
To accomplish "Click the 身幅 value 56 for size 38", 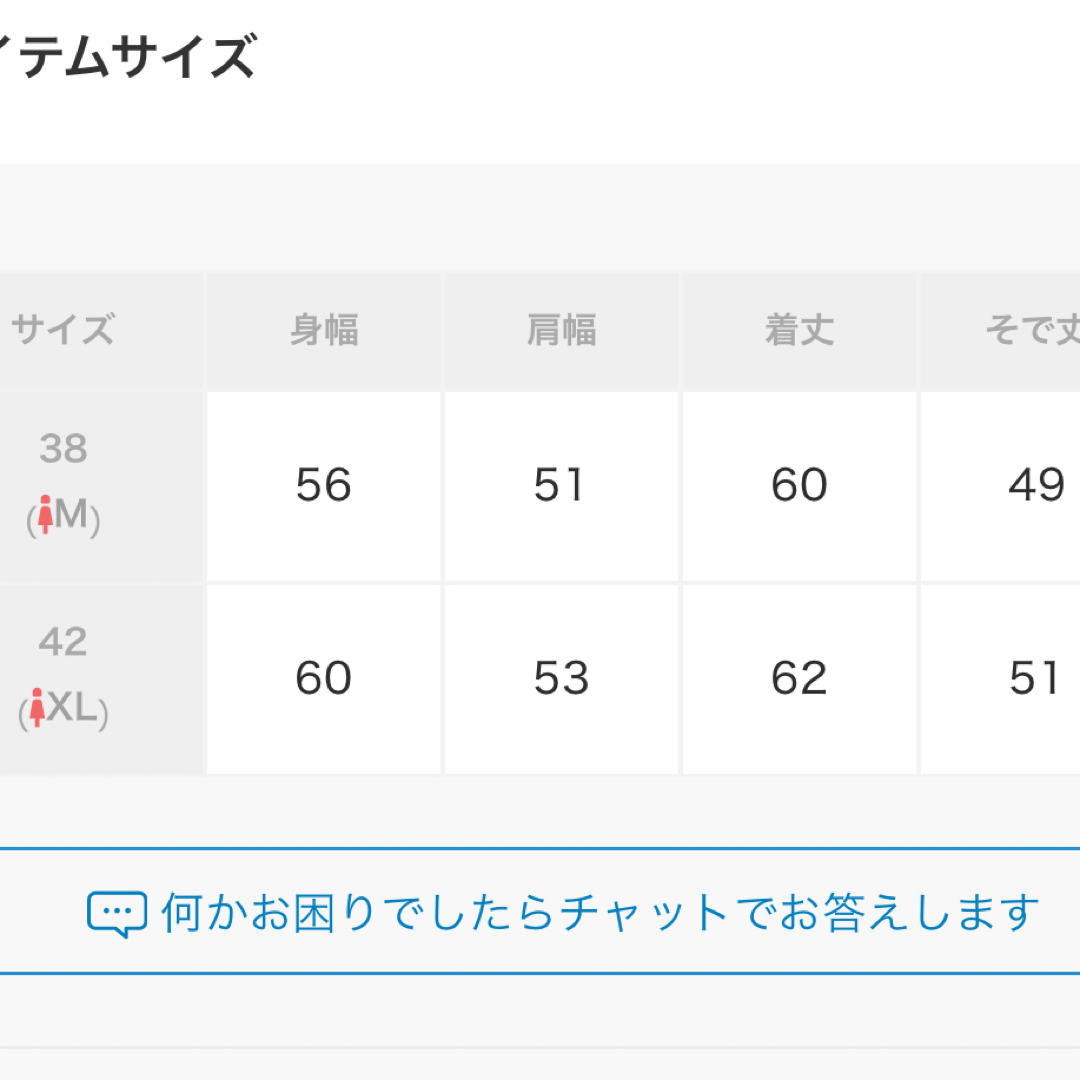I will (x=324, y=486).
